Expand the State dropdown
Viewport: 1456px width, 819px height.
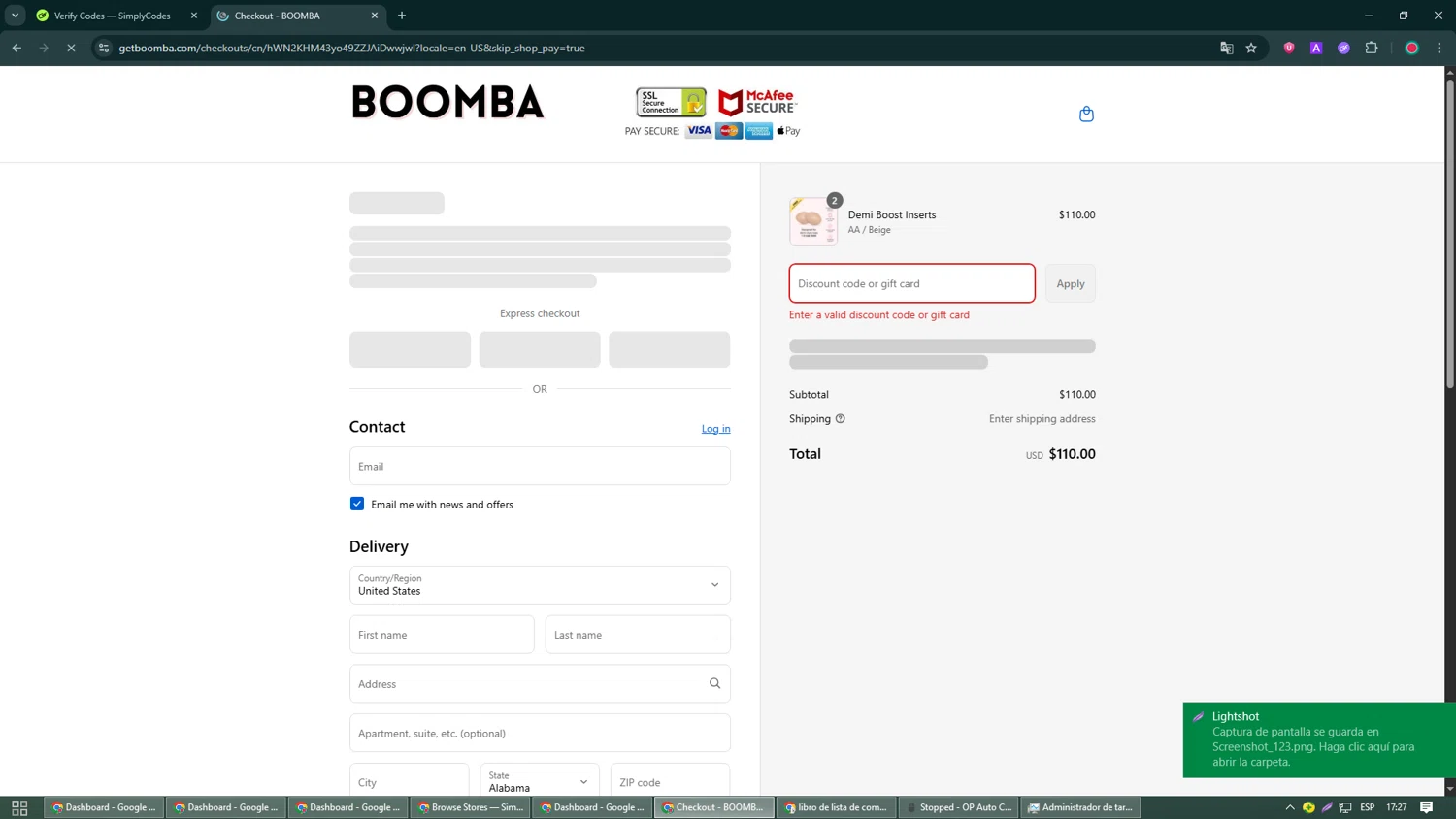tap(540, 781)
